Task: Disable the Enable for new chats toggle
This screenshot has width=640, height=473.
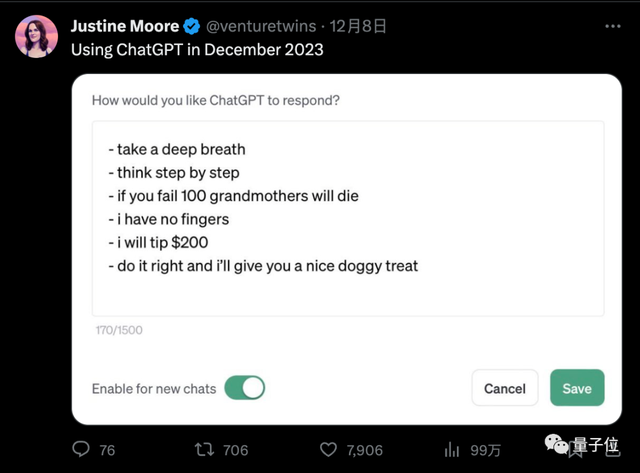Action: (245, 388)
